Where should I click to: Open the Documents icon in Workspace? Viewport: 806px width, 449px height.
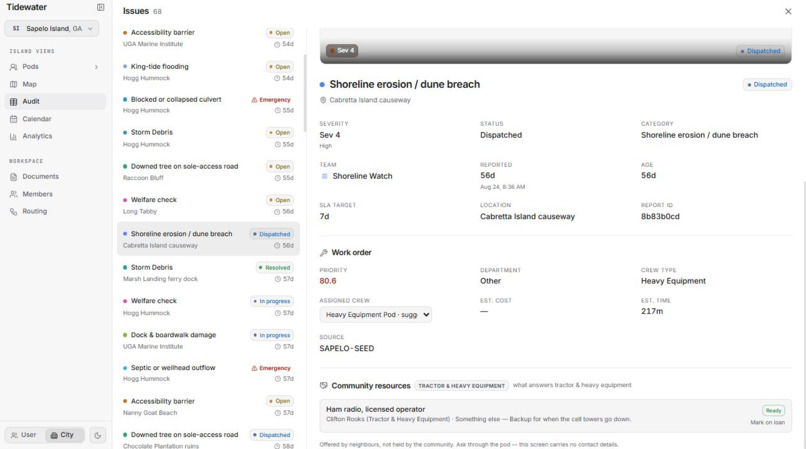[x=13, y=176]
